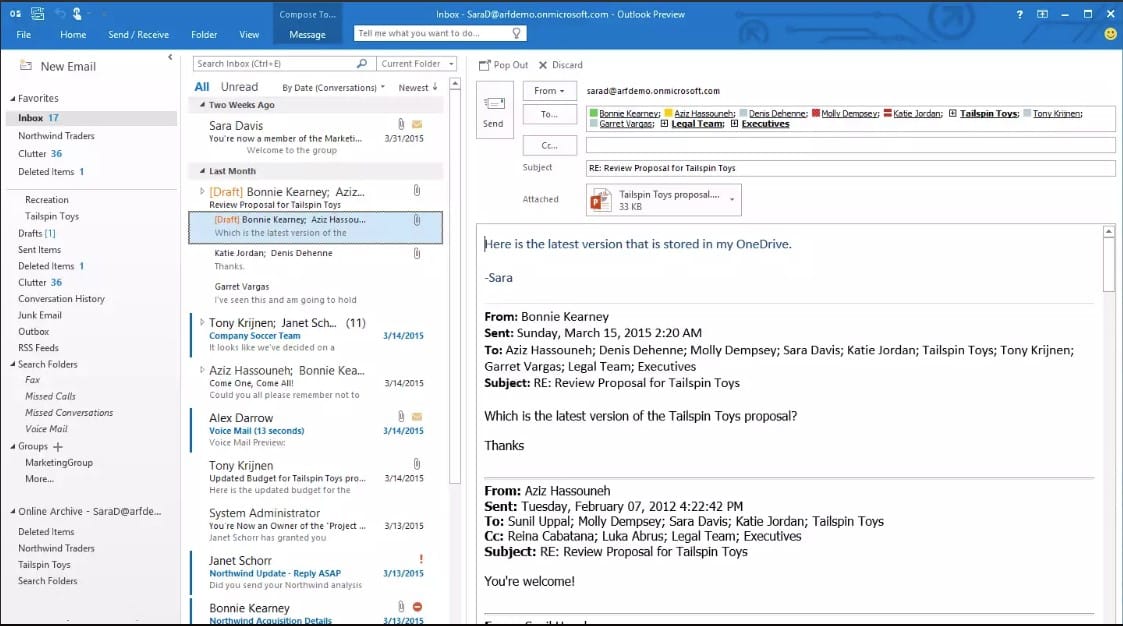The height and width of the screenshot is (626, 1123).
Task: Open the Janet Schorr Northwind Update email
Action: click(315, 572)
